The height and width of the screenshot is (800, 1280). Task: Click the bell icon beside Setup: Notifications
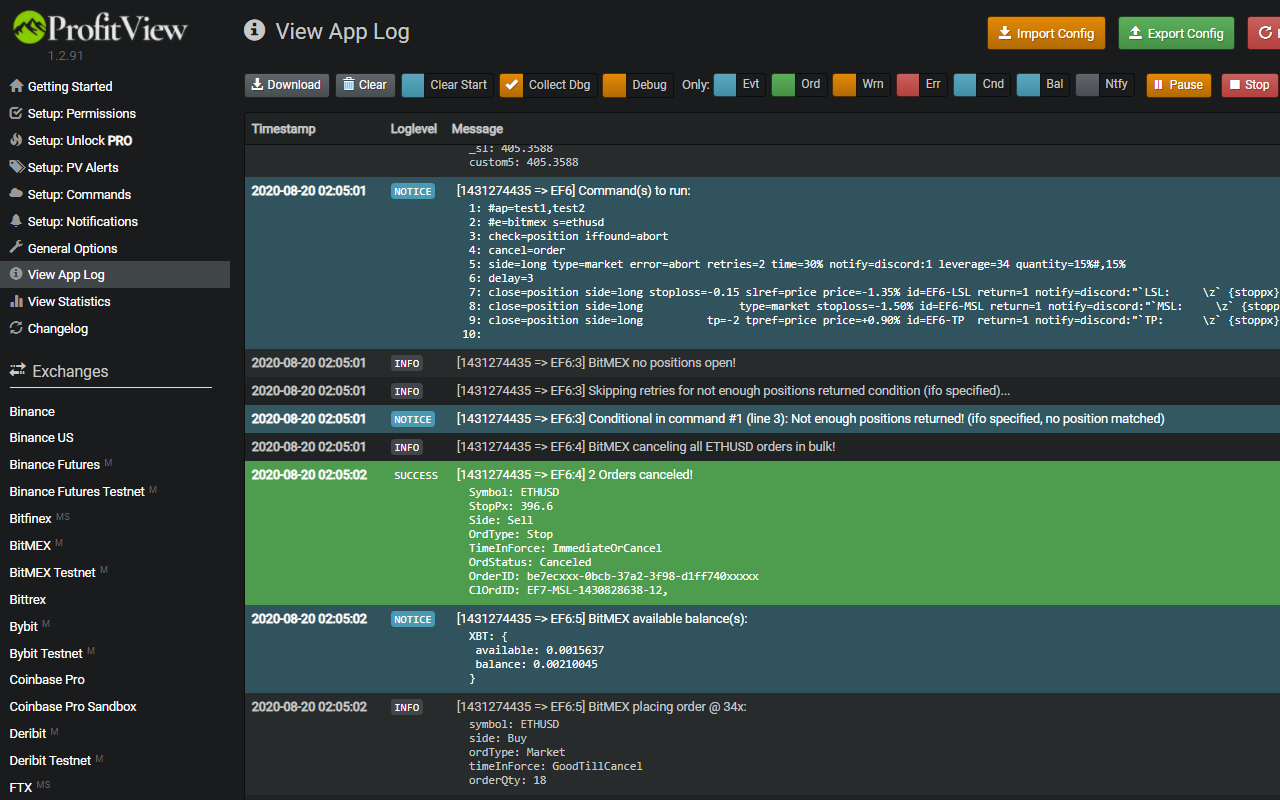(x=16, y=221)
